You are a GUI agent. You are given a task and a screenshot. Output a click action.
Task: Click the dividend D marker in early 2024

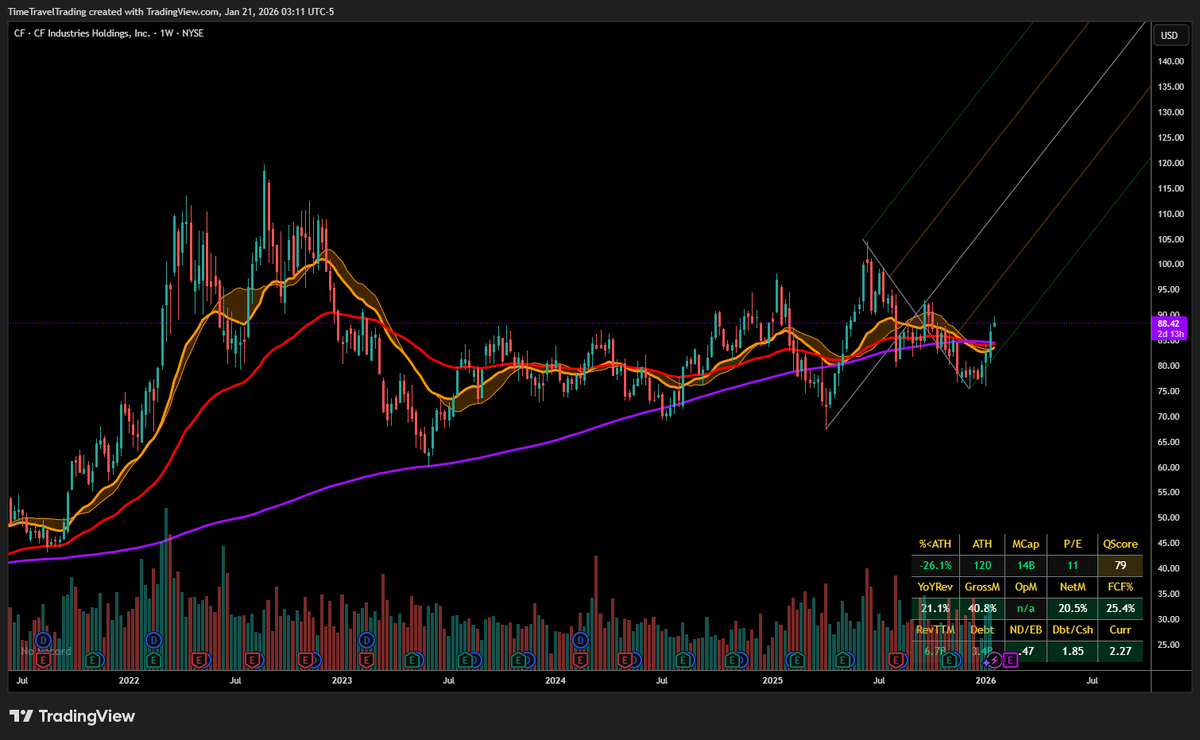580,640
